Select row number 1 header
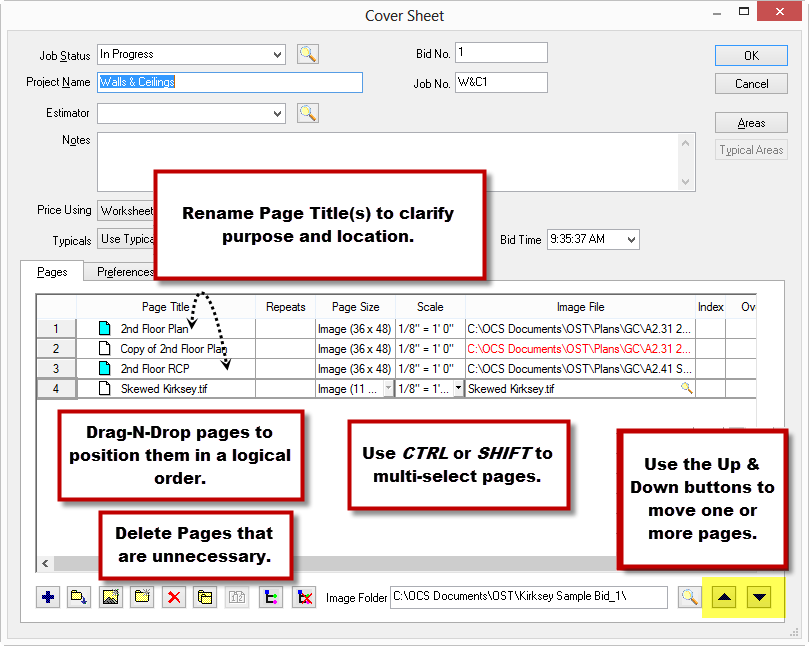The height and width of the screenshot is (646, 809). (56, 329)
